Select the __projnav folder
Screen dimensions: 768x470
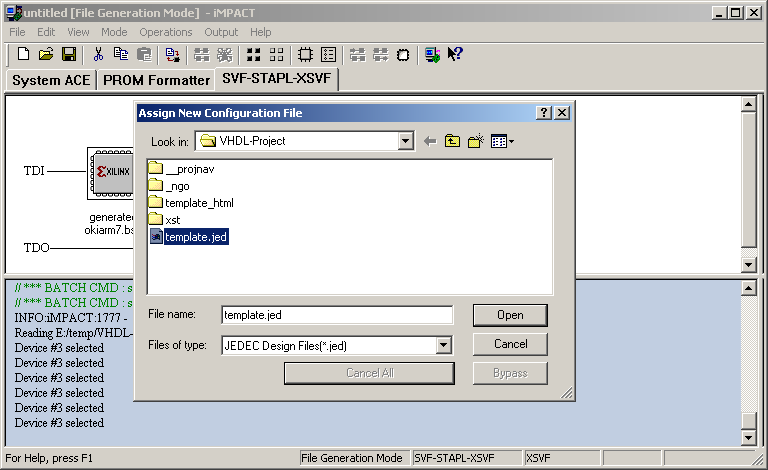pos(181,169)
